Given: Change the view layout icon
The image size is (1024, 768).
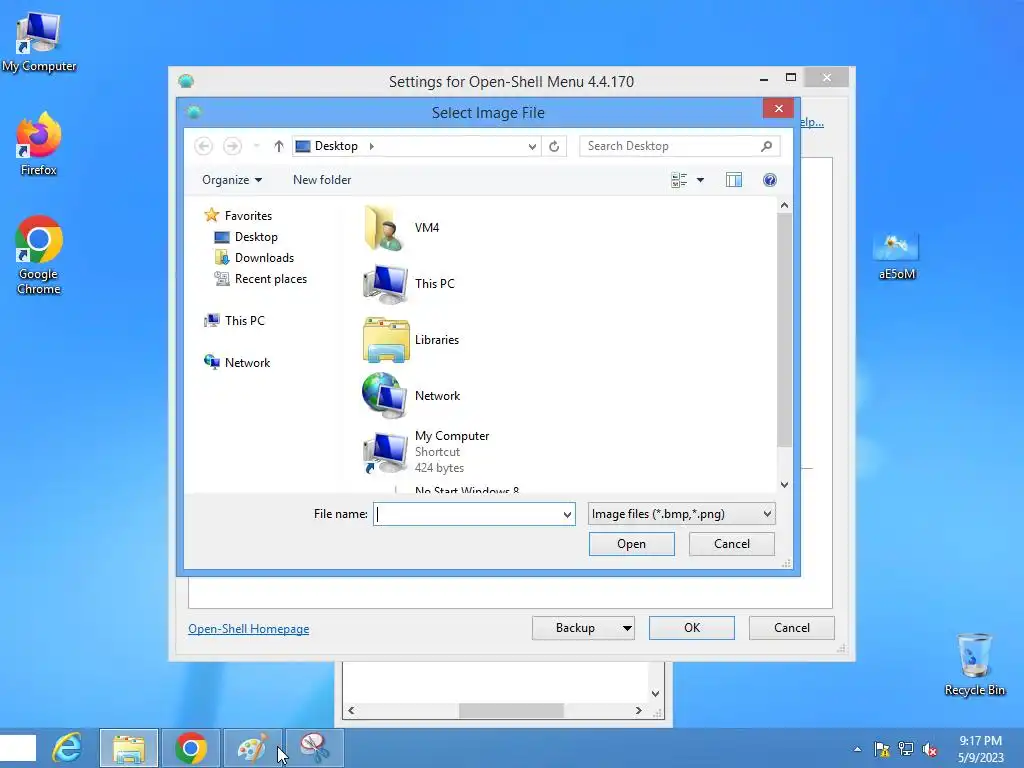Looking at the screenshot, I should 679,180.
